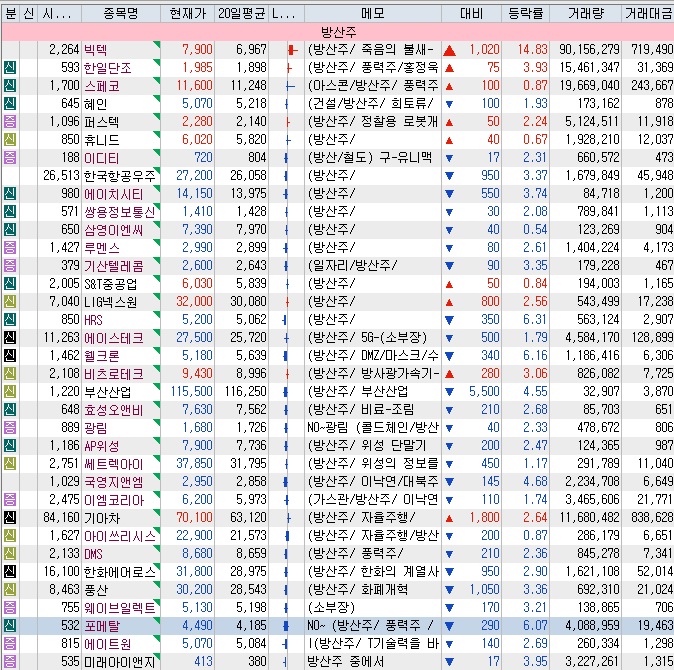Screen dimensions: 674x670
Task: Click the 증 badge beside 미래아이앤지
Action: 10,662
